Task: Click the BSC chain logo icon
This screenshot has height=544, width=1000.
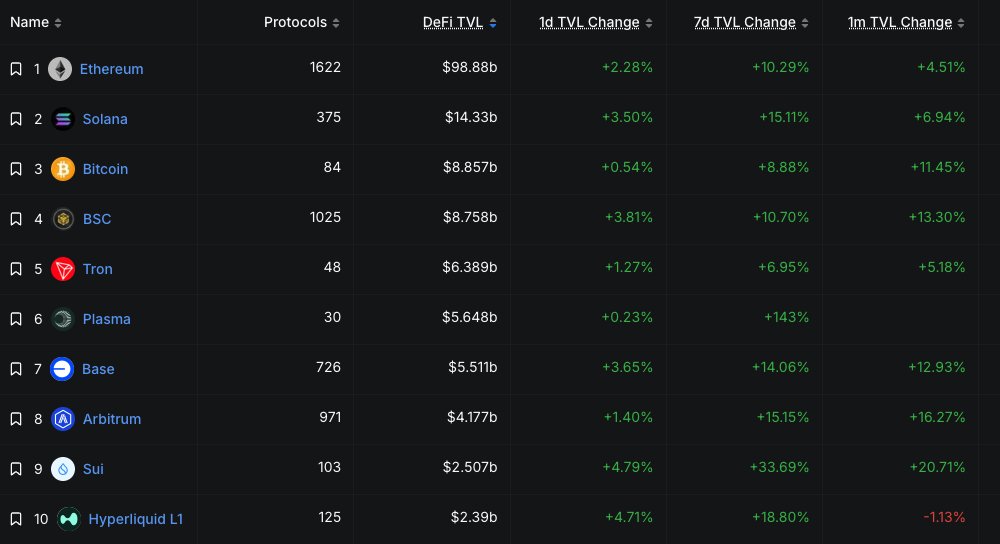Action: [63, 219]
